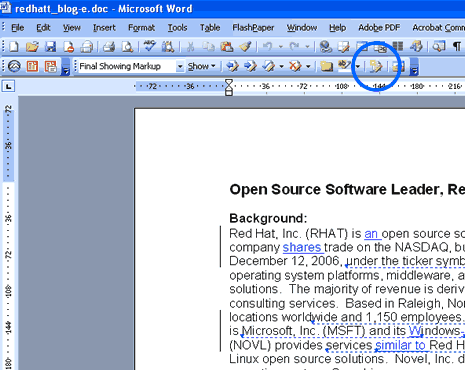Viewport: 465px width, 370px height.
Task: Reject the change with red X icon
Action: coord(295,66)
